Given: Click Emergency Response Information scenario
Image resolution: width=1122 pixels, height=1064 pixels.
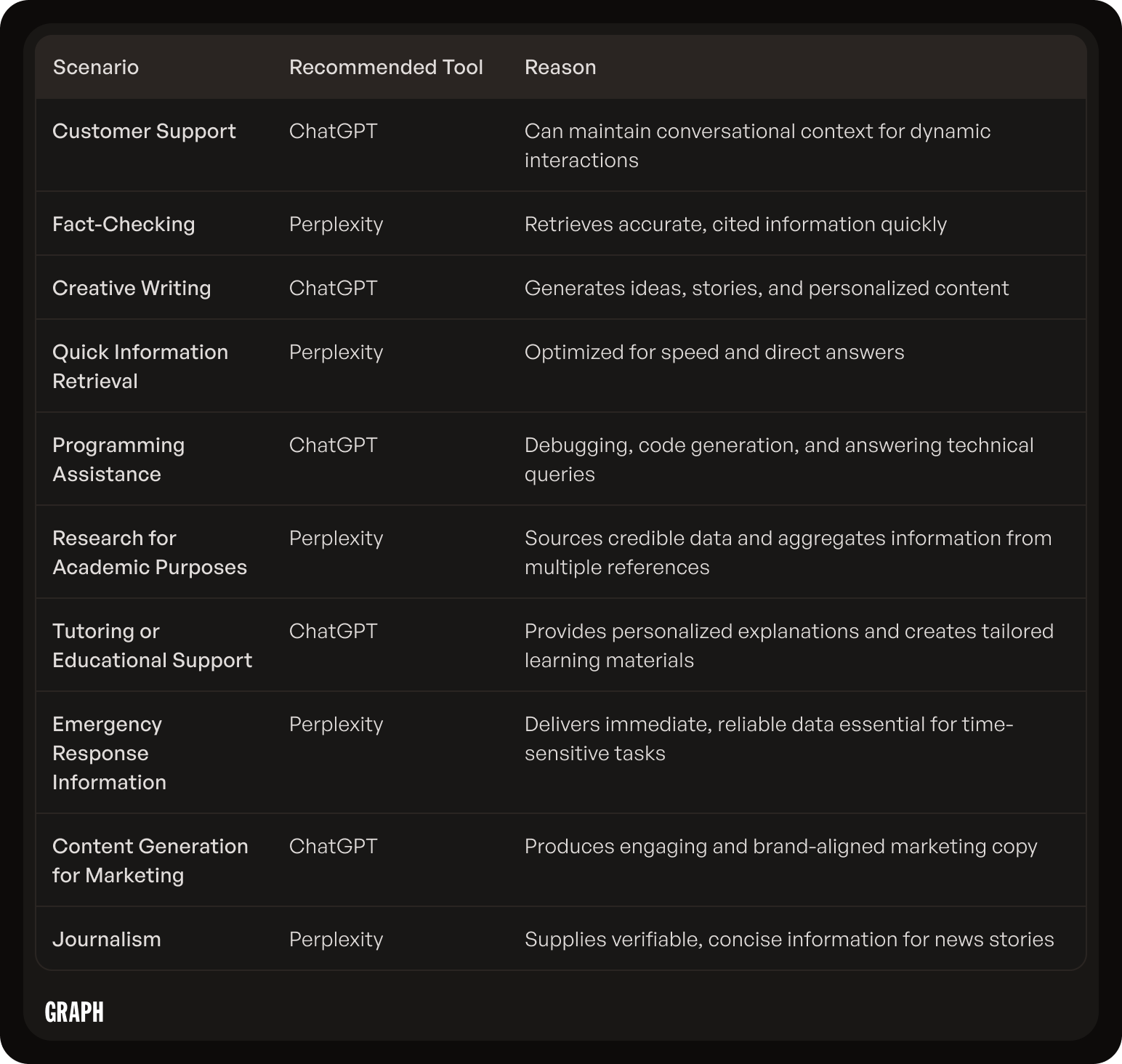Looking at the screenshot, I should 109,753.
